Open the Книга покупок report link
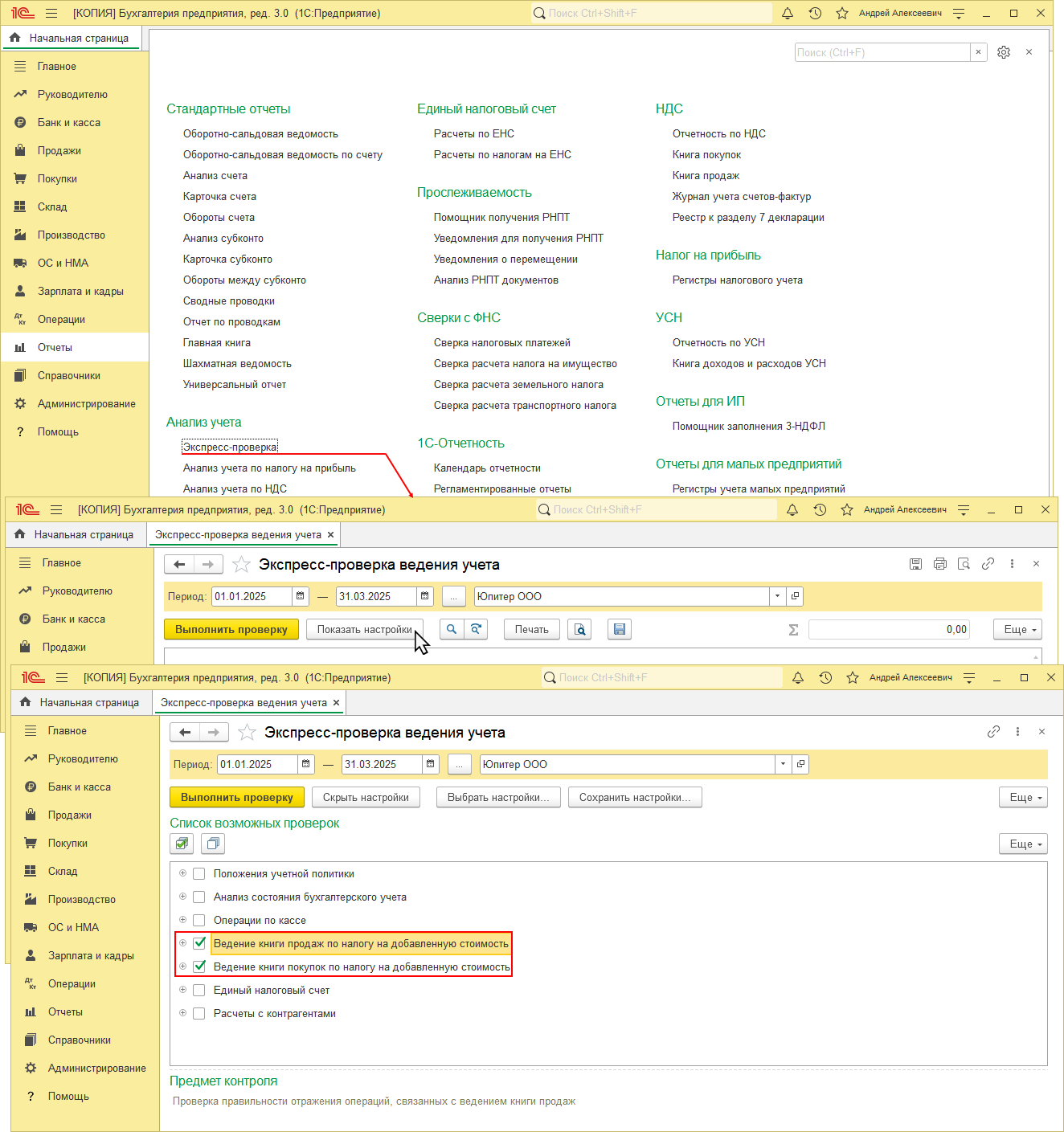This screenshot has width=1064, height=1132. [x=706, y=155]
